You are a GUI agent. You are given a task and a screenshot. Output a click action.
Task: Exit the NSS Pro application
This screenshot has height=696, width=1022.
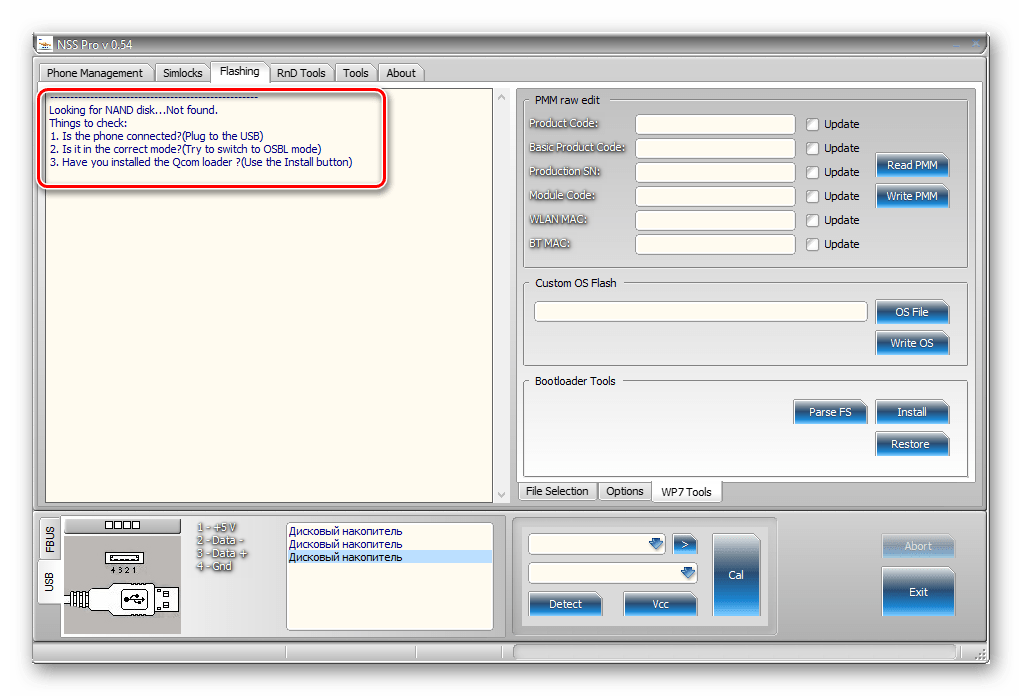coord(918,592)
